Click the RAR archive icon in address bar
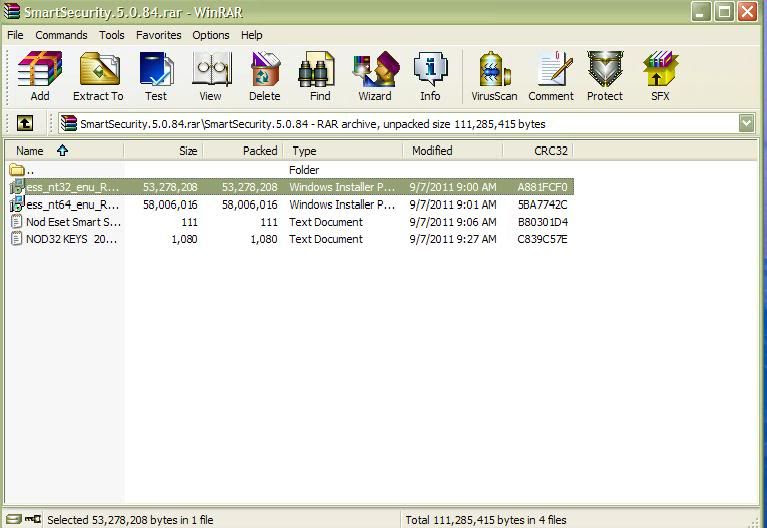This screenshot has width=767, height=528. (x=69, y=123)
